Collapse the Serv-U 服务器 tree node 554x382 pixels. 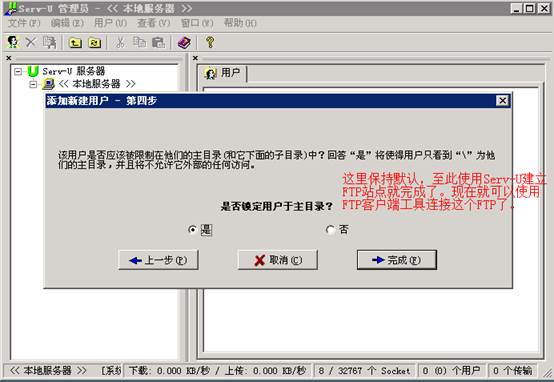click(x=18, y=72)
